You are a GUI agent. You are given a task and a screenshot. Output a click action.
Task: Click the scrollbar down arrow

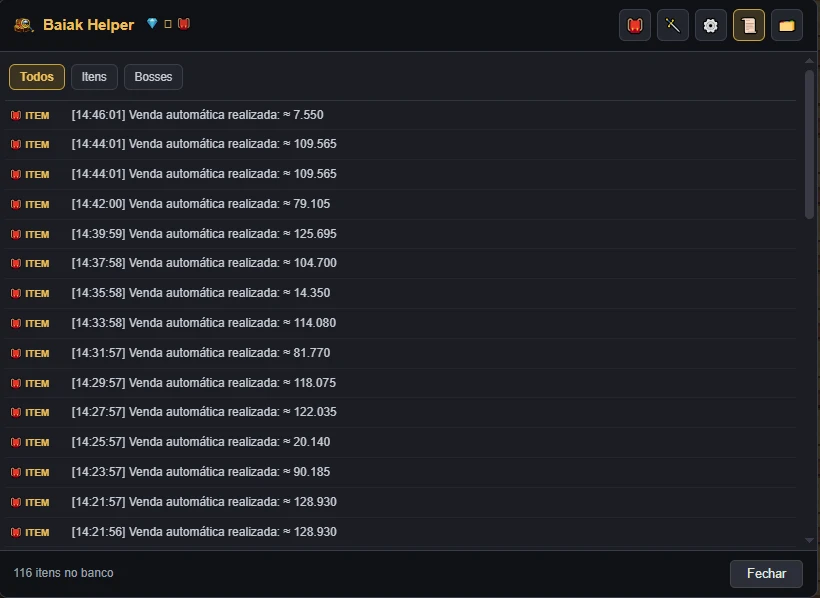(810, 540)
